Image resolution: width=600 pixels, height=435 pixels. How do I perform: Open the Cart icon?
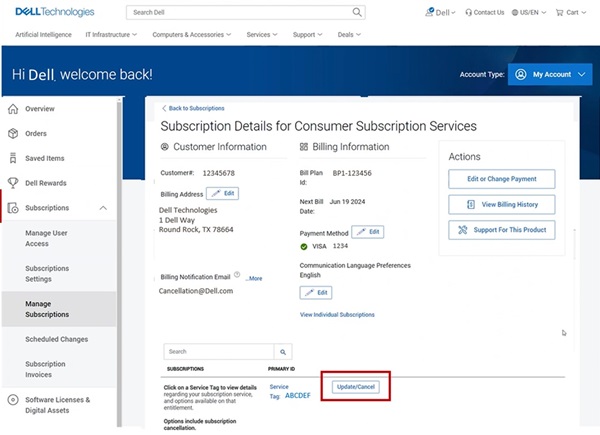tap(572, 13)
